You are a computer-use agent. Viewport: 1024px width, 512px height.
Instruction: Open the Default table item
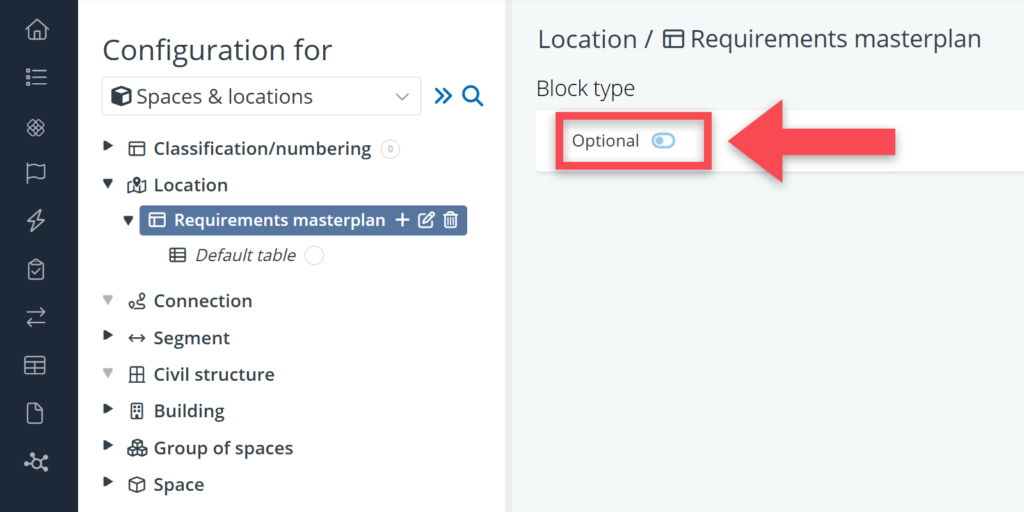245,255
